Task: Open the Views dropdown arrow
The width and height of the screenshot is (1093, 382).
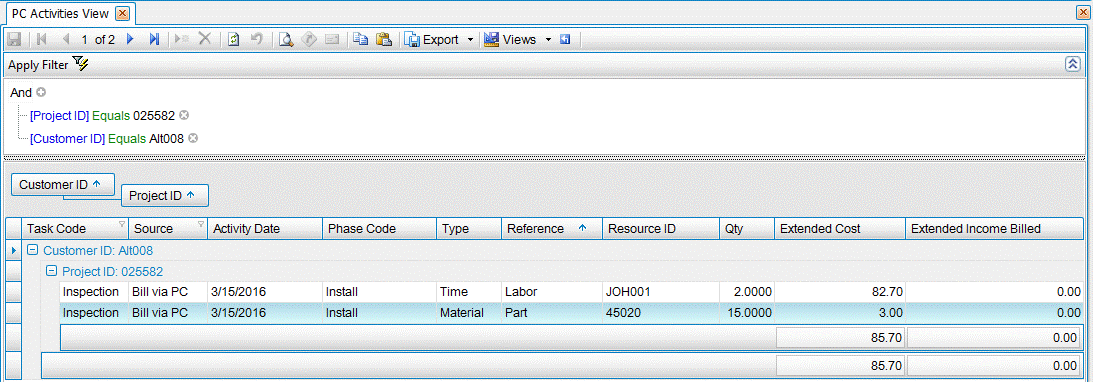Action: point(548,40)
